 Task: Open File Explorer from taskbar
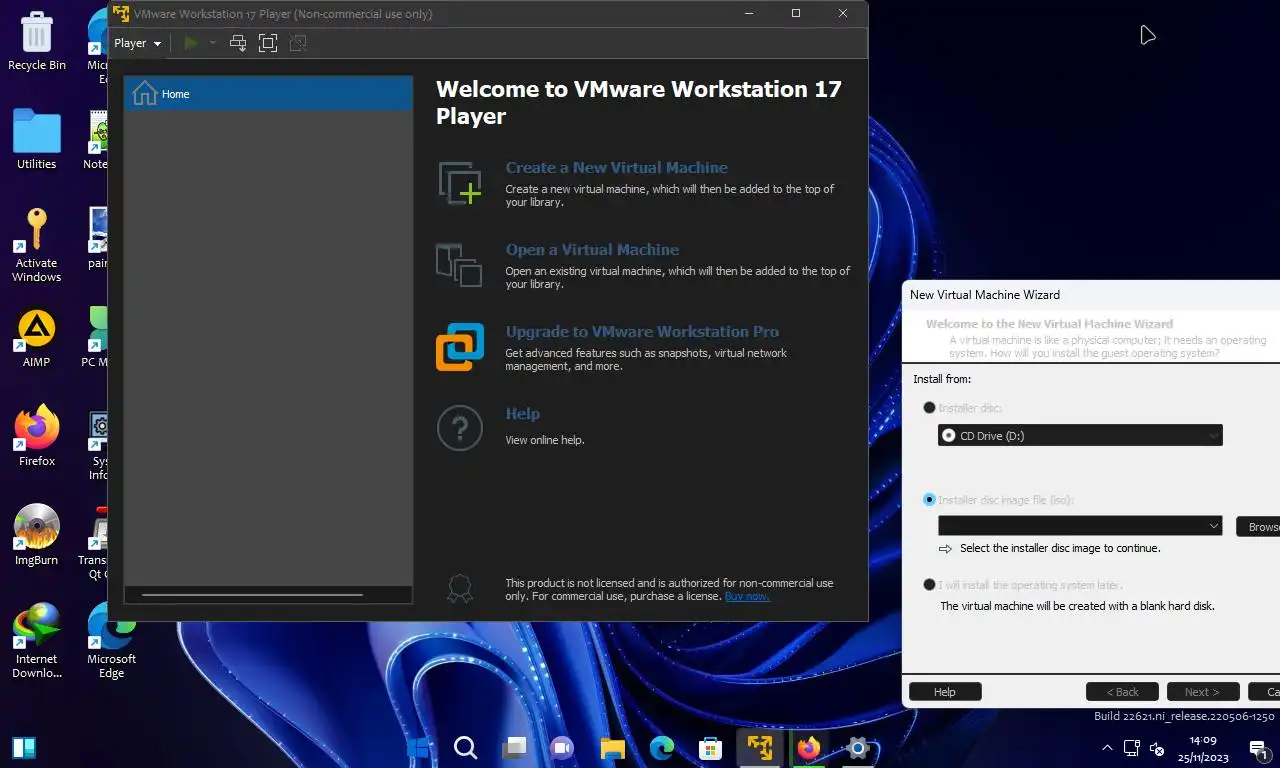coord(612,747)
